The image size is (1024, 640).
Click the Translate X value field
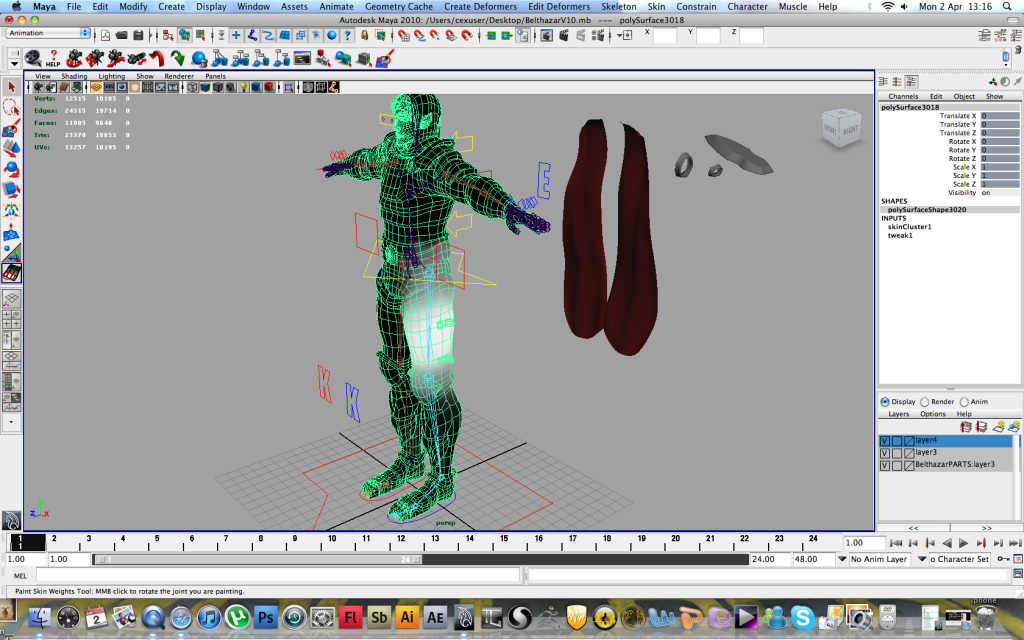click(x=998, y=116)
